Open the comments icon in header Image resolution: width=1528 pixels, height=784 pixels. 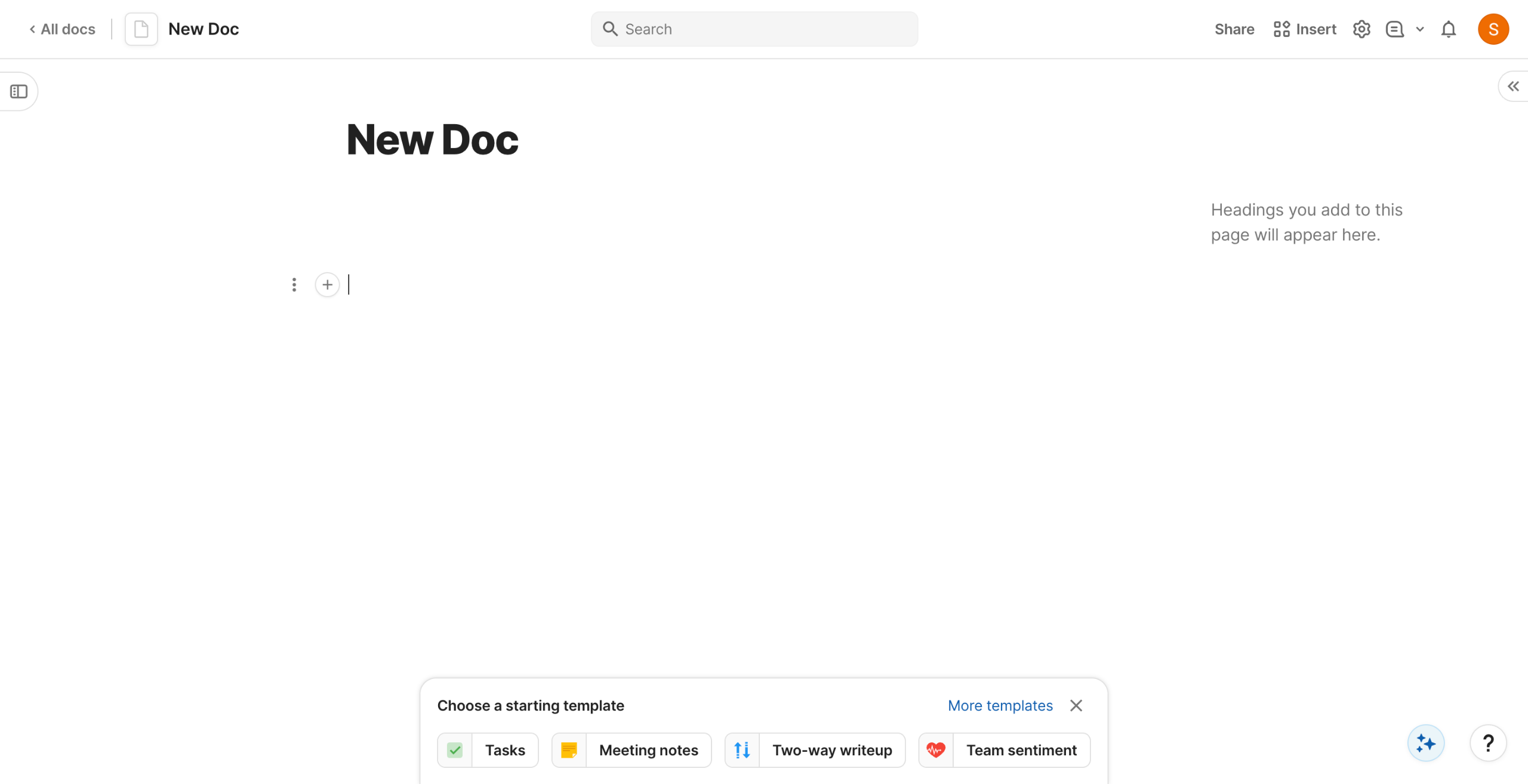click(x=1394, y=29)
